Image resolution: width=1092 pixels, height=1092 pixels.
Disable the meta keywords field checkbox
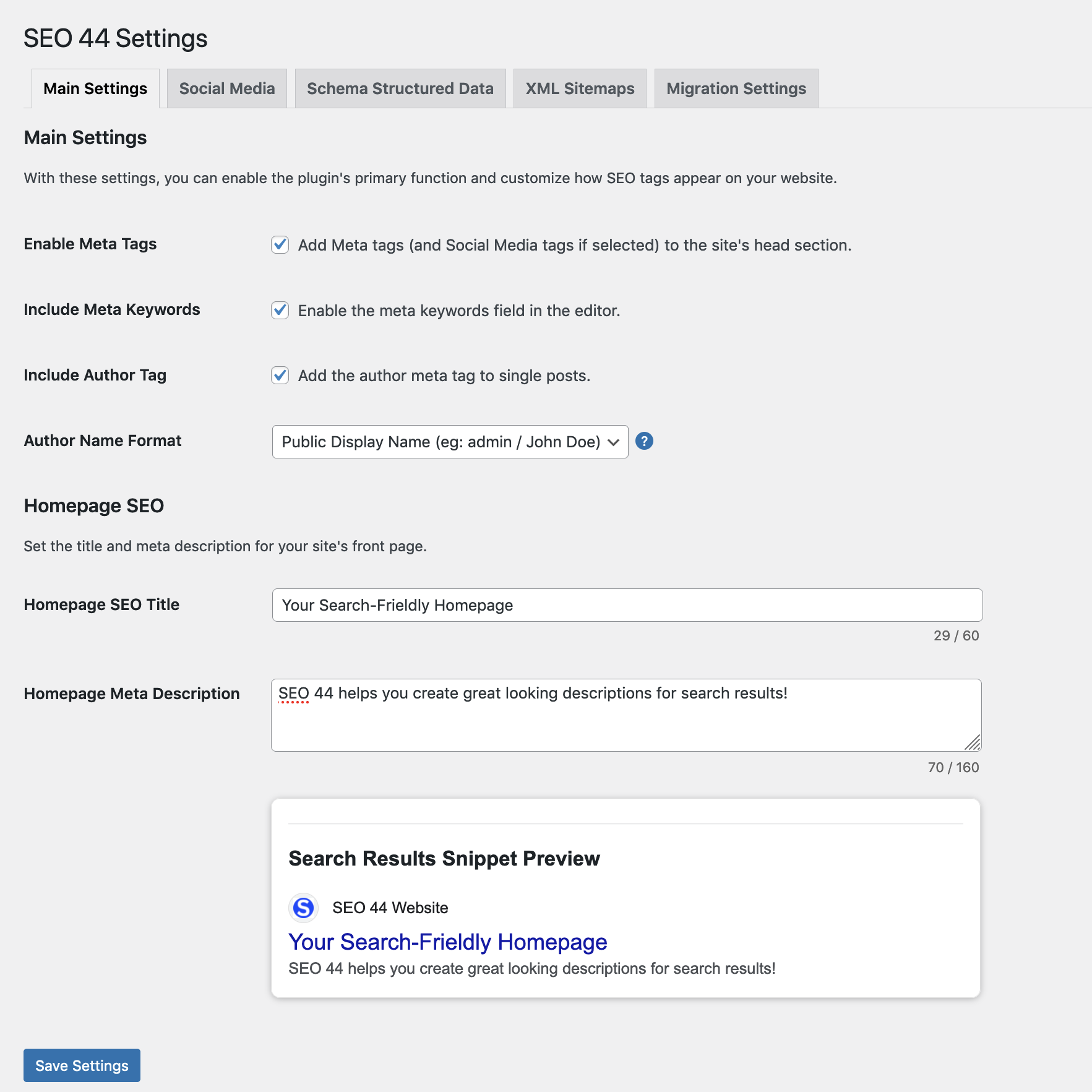click(x=280, y=311)
